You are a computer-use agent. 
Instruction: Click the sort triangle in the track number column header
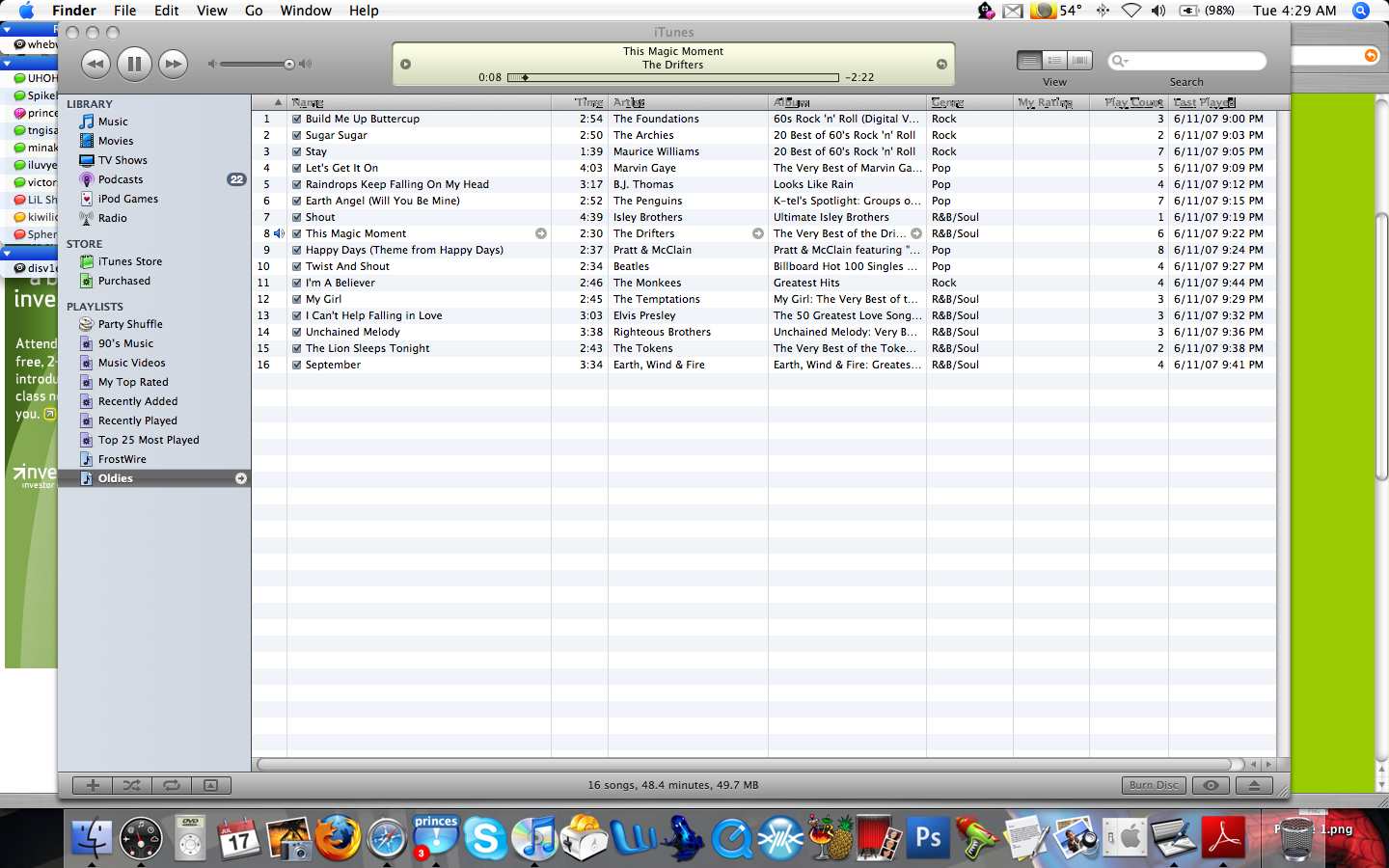point(278,102)
